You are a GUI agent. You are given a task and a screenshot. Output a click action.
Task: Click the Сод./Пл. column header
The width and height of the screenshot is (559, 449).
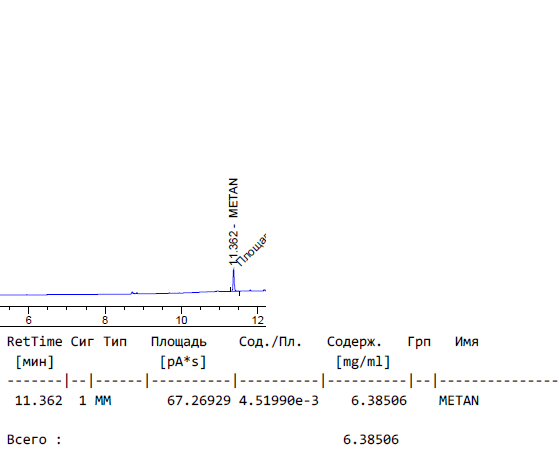[270, 342]
